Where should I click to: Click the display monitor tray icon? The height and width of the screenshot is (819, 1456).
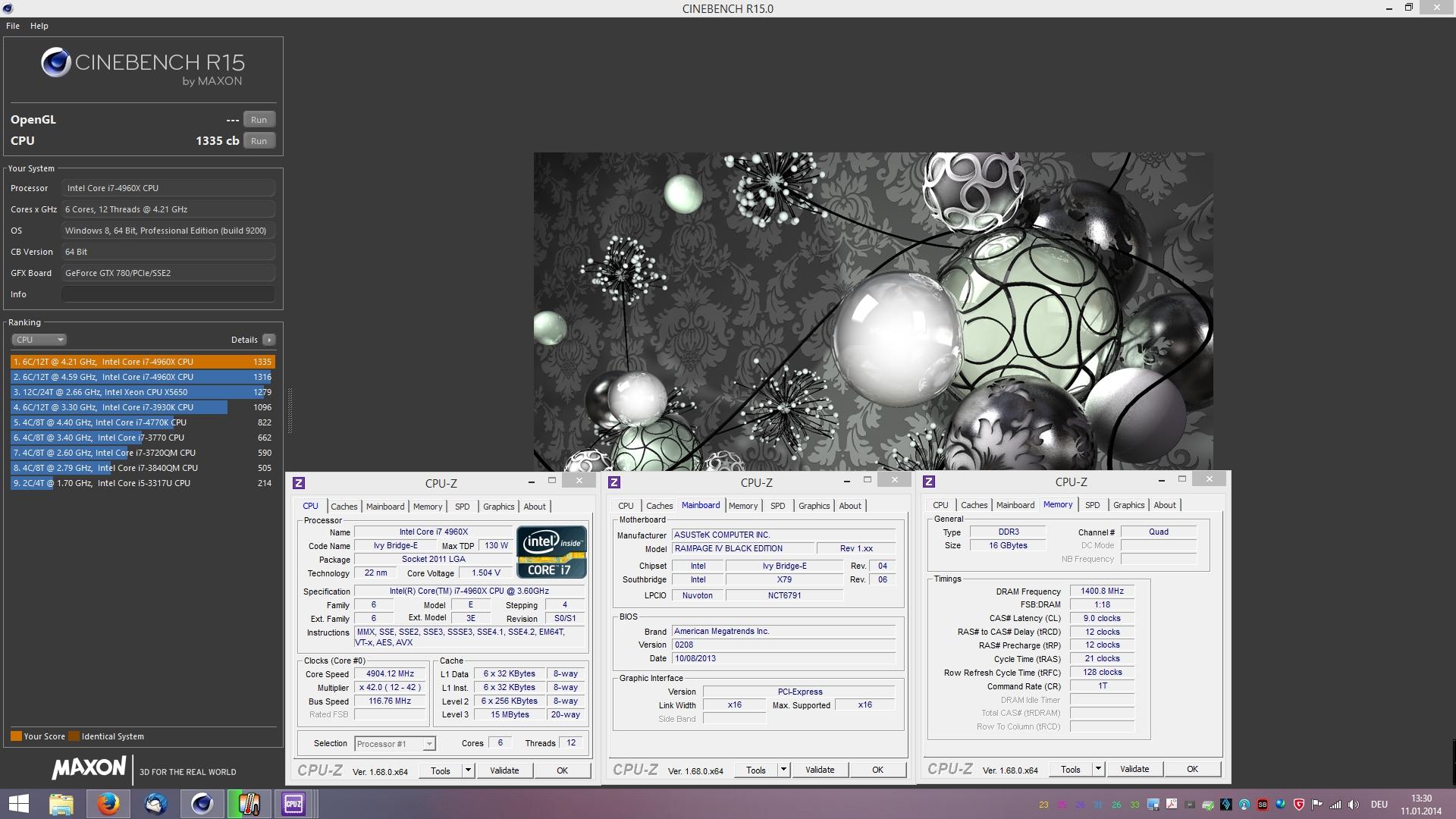pyautogui.click(x=1153, y=805)
